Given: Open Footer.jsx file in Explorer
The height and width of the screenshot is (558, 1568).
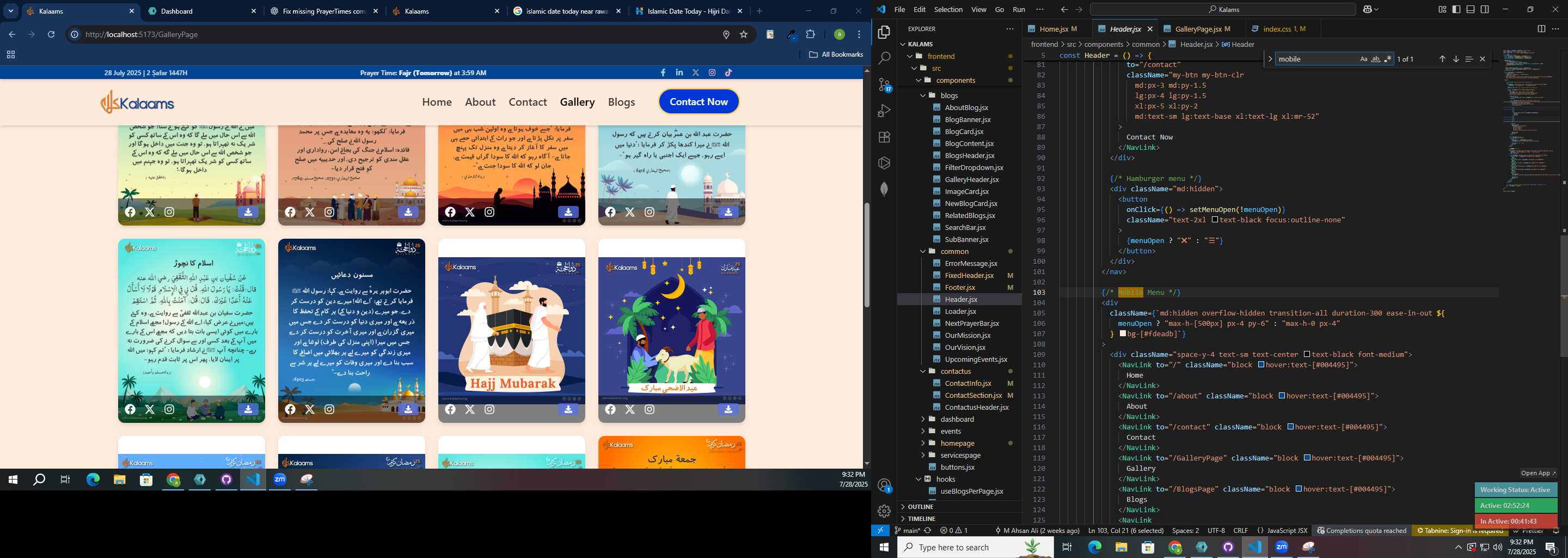Looking at the screenshot, I should tap(960, 288).
